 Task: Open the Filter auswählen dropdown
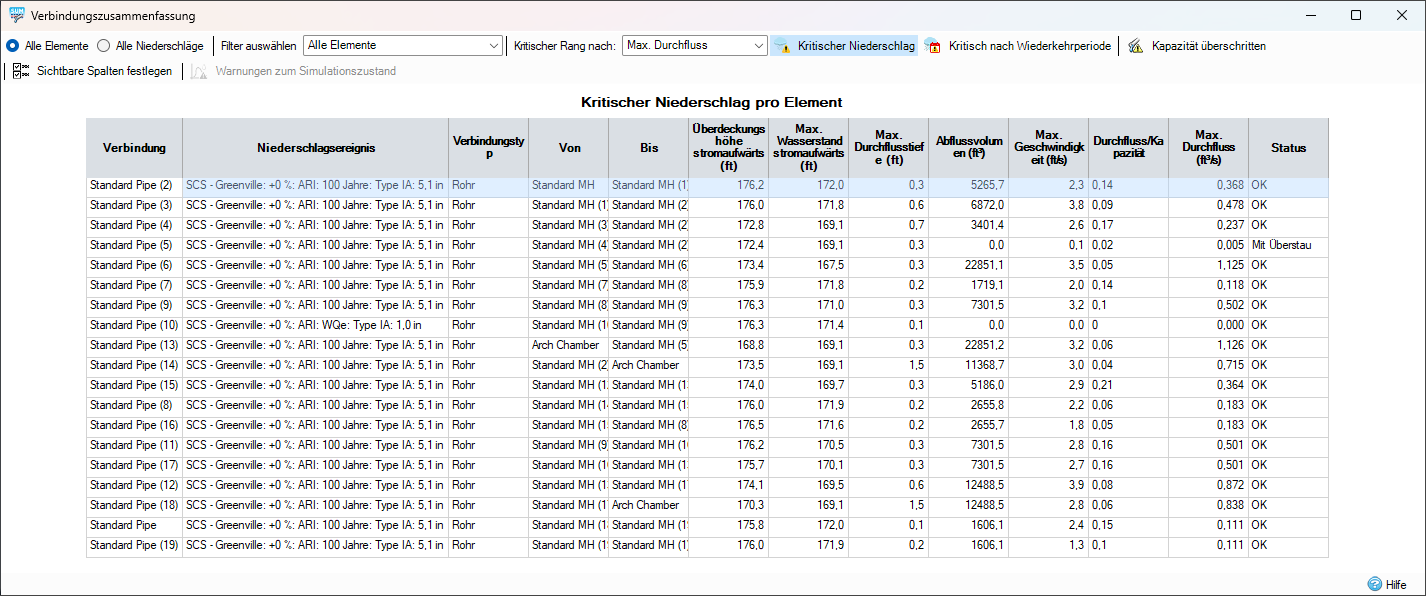click(402, 46)
